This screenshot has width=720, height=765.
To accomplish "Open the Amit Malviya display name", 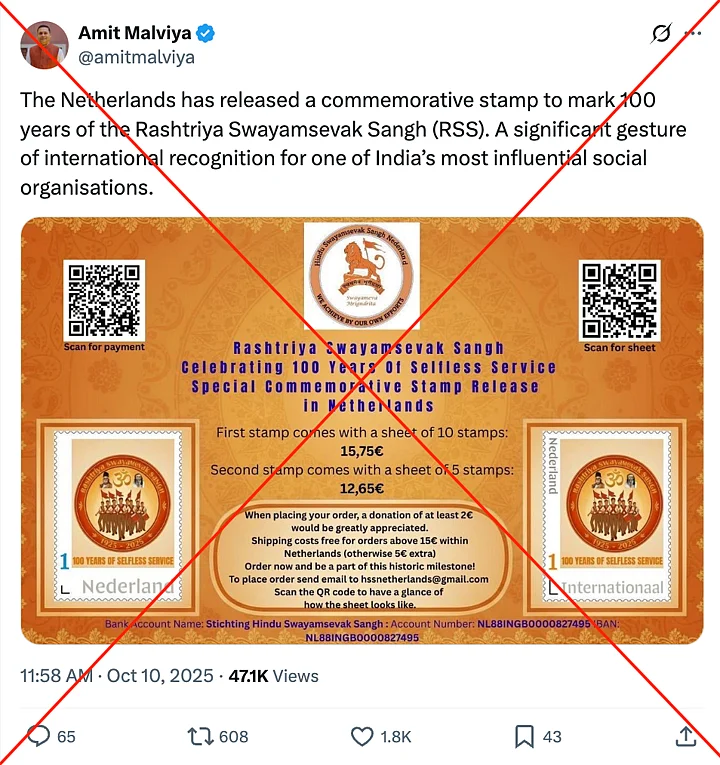I will pyautogui.click(x=135, y=33).
